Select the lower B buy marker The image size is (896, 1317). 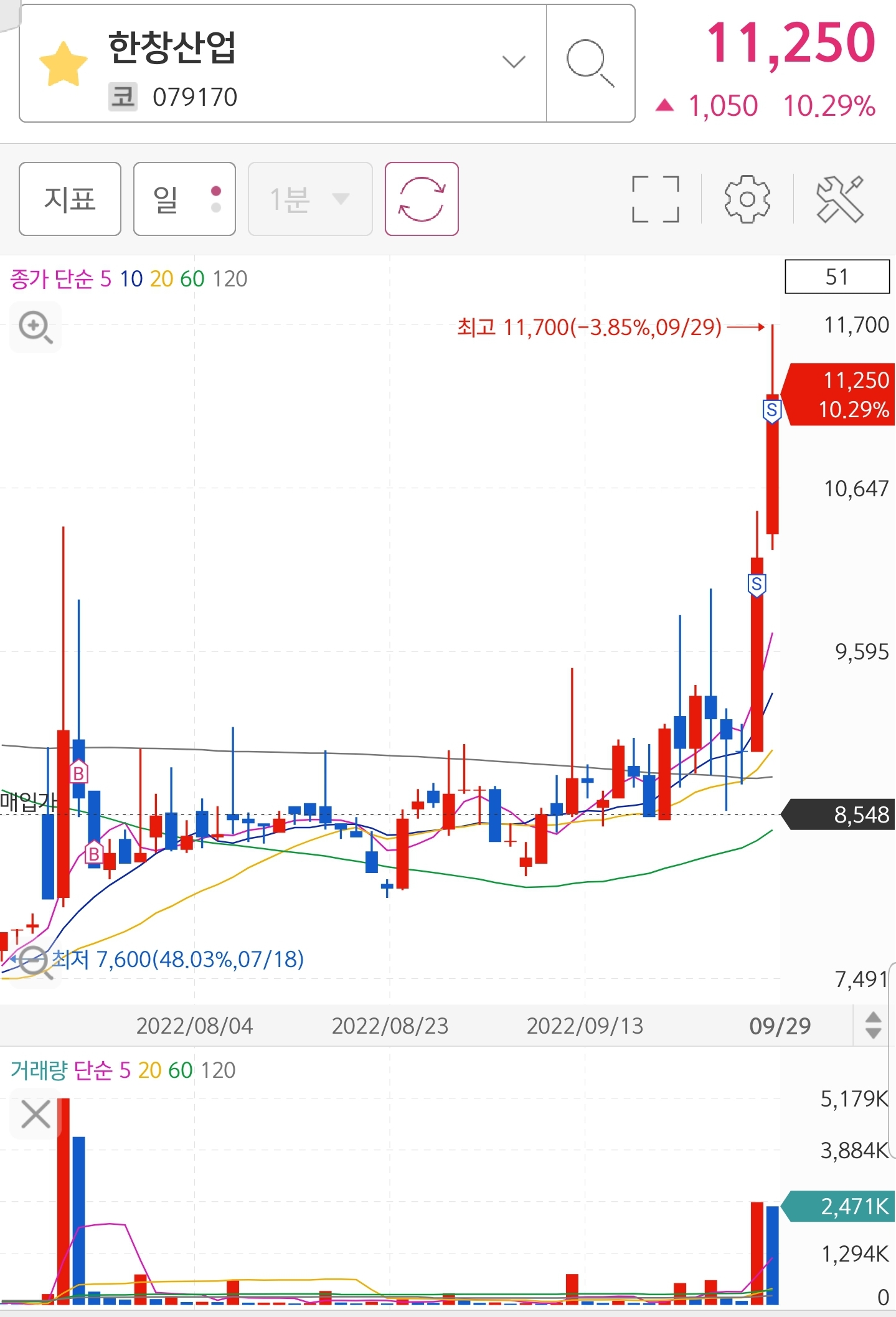[93, 852]
